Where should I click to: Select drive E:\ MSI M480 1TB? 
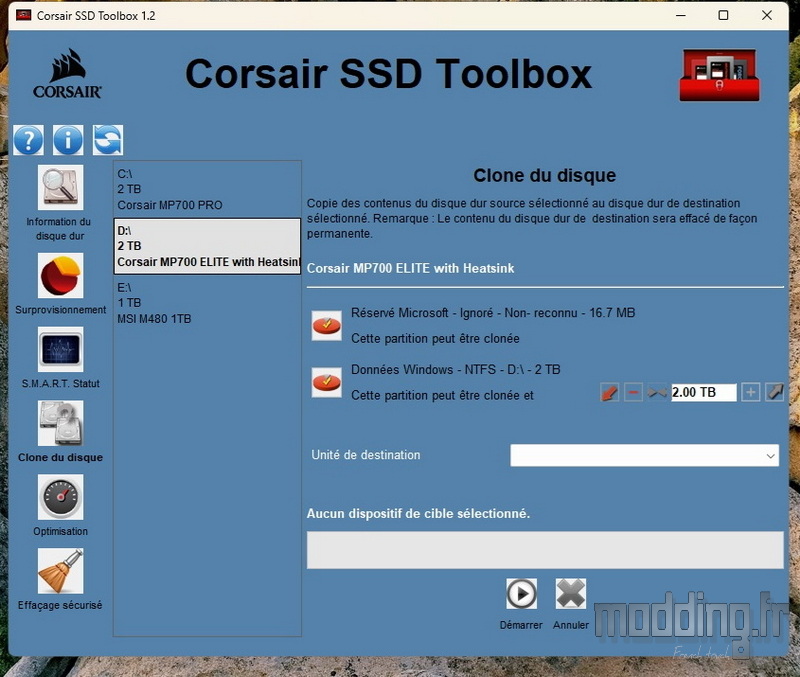pyautogui.click(x=207, y=303)
